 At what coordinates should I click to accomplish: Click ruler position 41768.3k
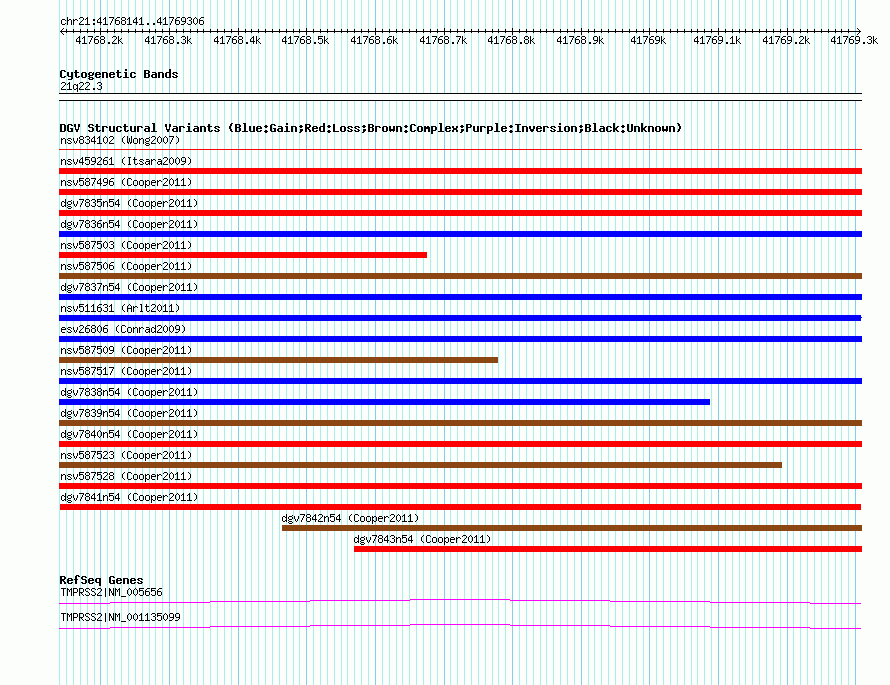168,40
